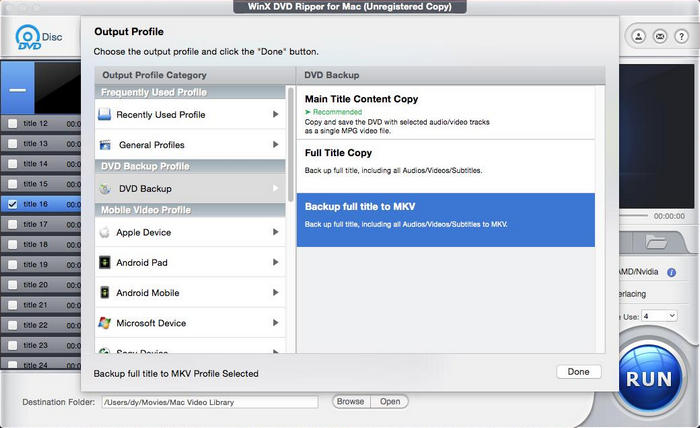
Task: Click the General Profiles icon
Action: pos(105,145)
